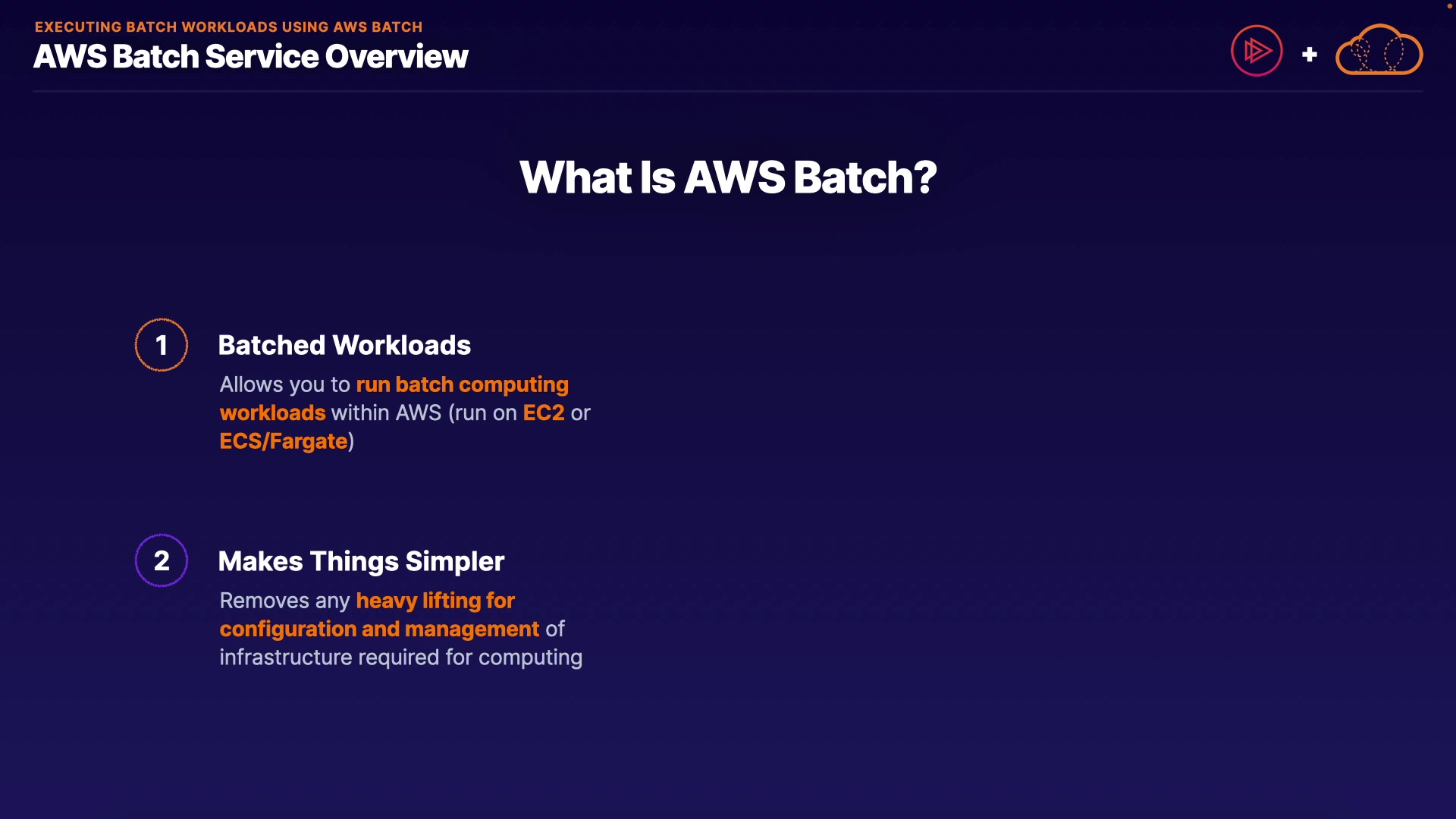Click the Pluralsight play logo icon
Viewport: 1456px width, 819px height.
(x=1257, y=51)
